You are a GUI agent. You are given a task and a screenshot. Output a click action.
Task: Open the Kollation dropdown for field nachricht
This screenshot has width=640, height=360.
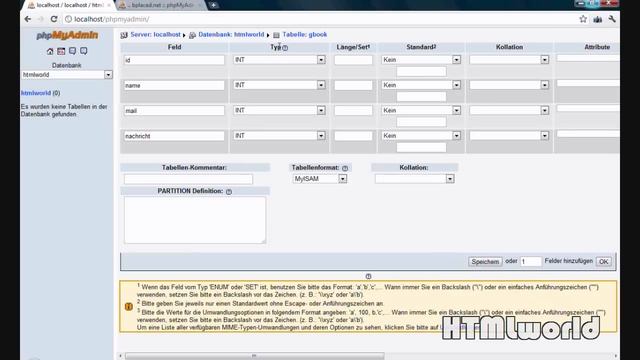509,136
